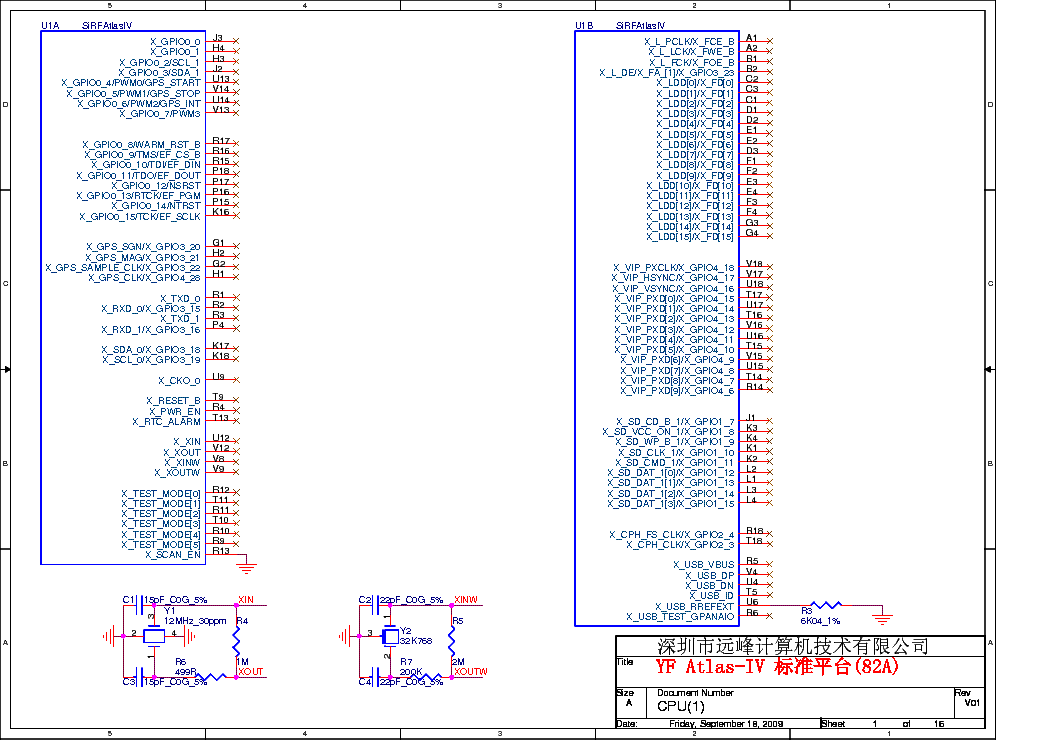Click the red YF Atlas-IV title text
This screenshot has height=744, width=1053.
[x=777, y=667]
